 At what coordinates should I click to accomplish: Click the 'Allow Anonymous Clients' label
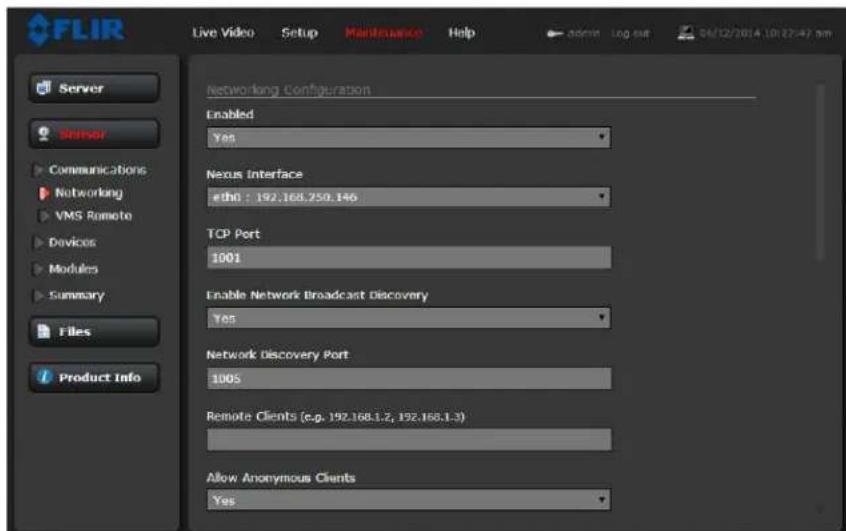pyautogui.click(x=281, y=478)
